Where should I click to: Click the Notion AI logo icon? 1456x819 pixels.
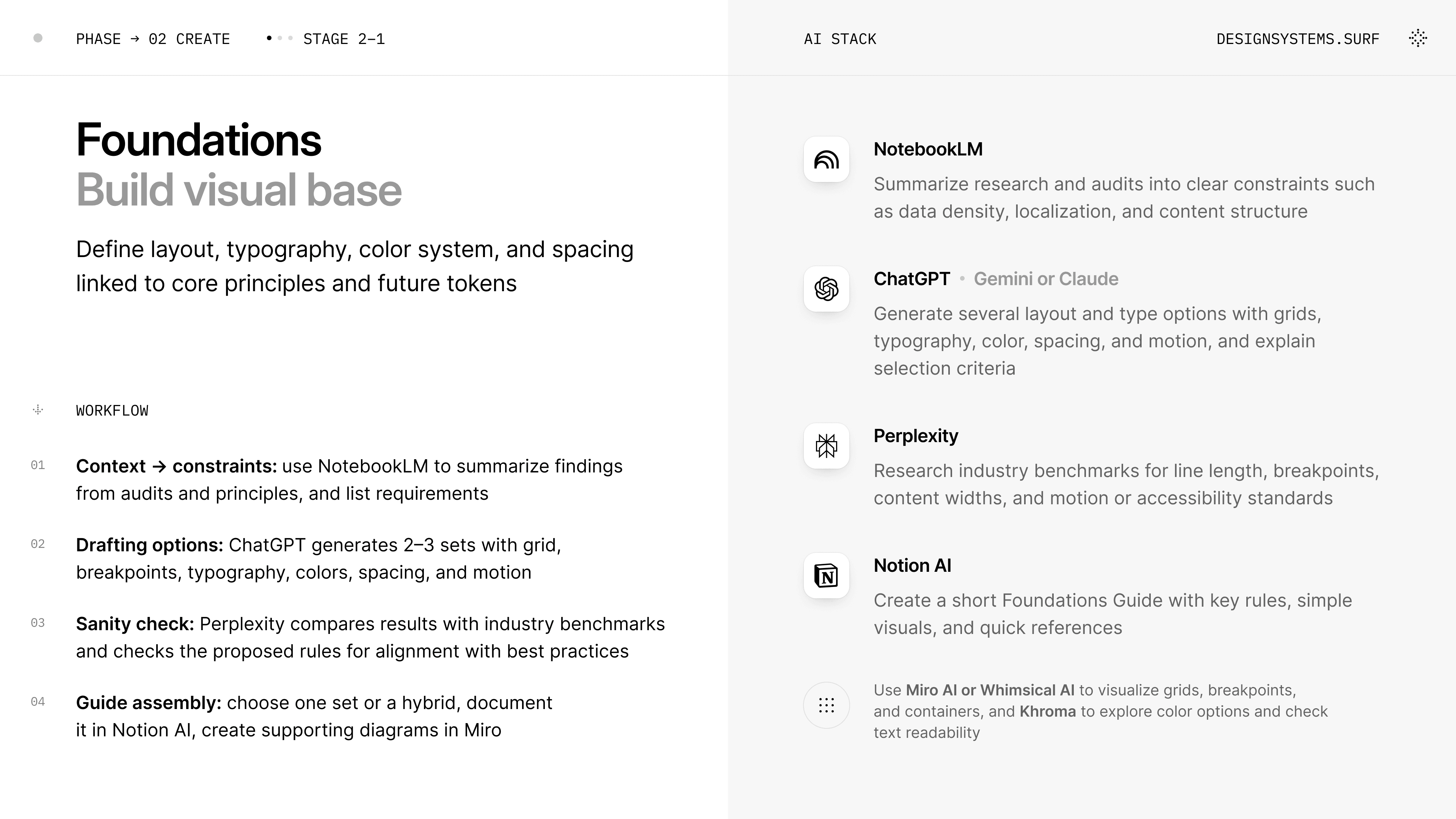[826, 576]
